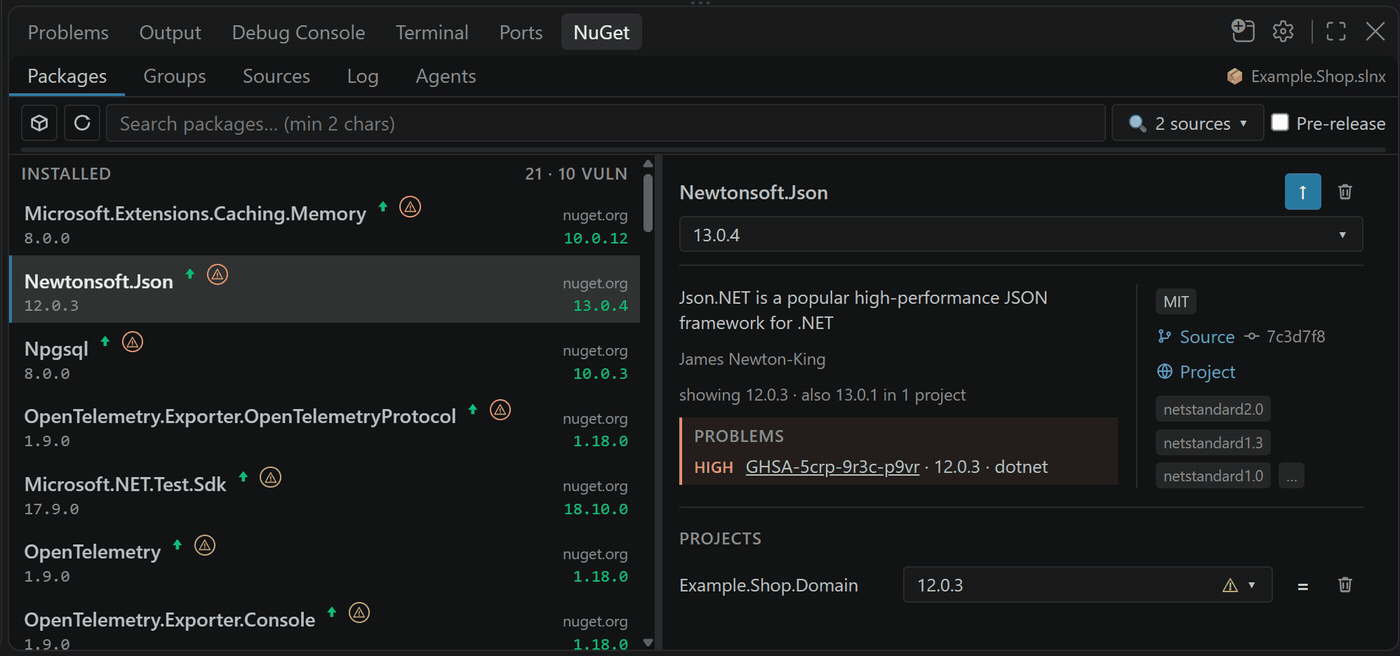Image resolution: width=1400 pixels, height=656 pixels.
Task: Enable the Pre-release checkbox
Action: click(1280, 122)
